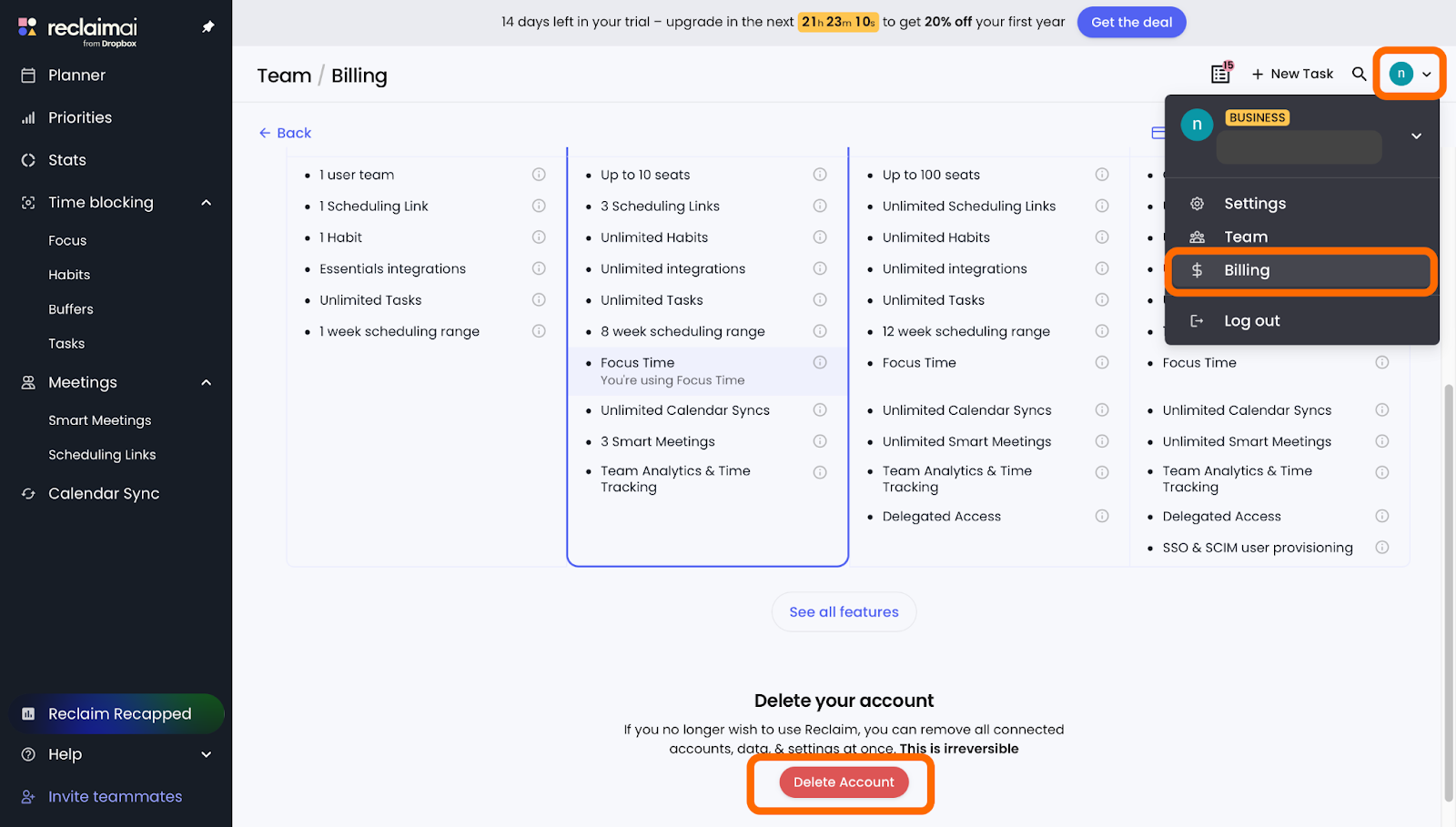Click the Delete Account button
Screen dimensions: 1456x827
(x=844, y=782)
